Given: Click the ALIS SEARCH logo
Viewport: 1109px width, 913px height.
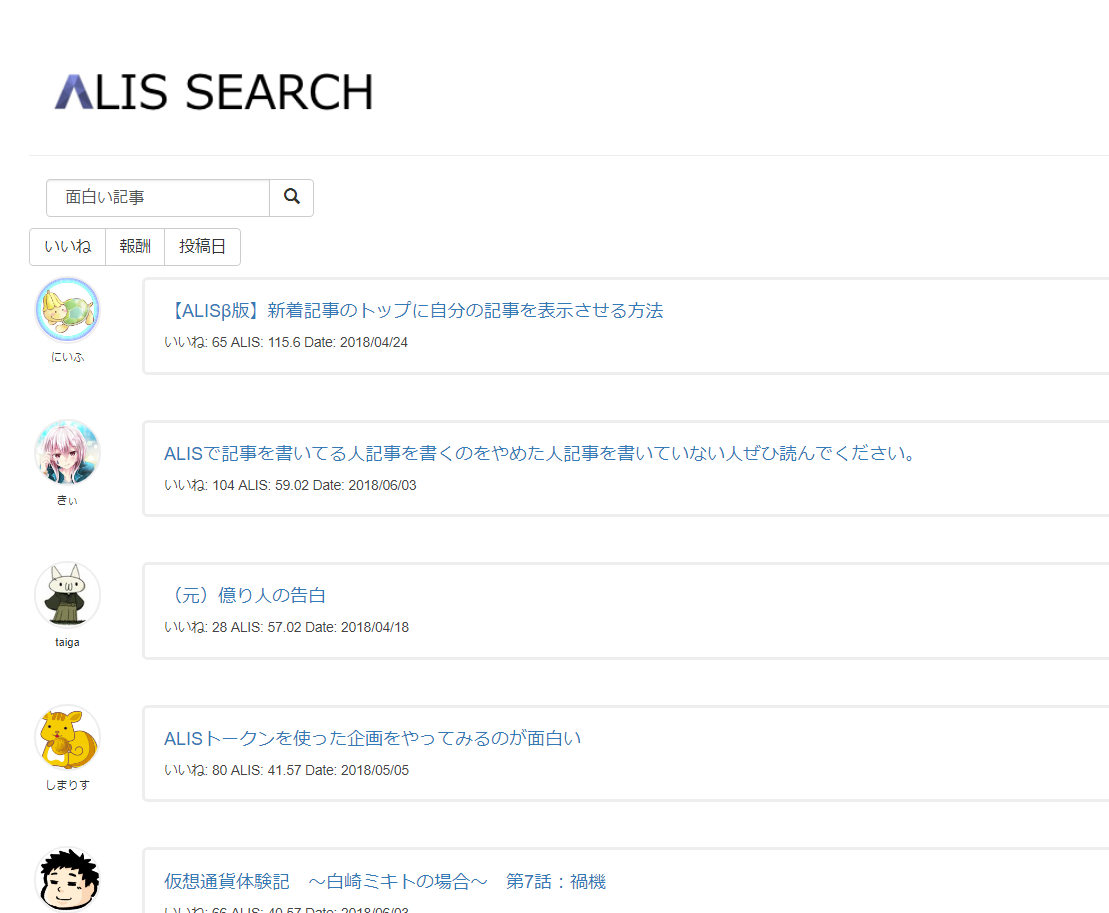Looking at the screenshot, I should (213, 92).
